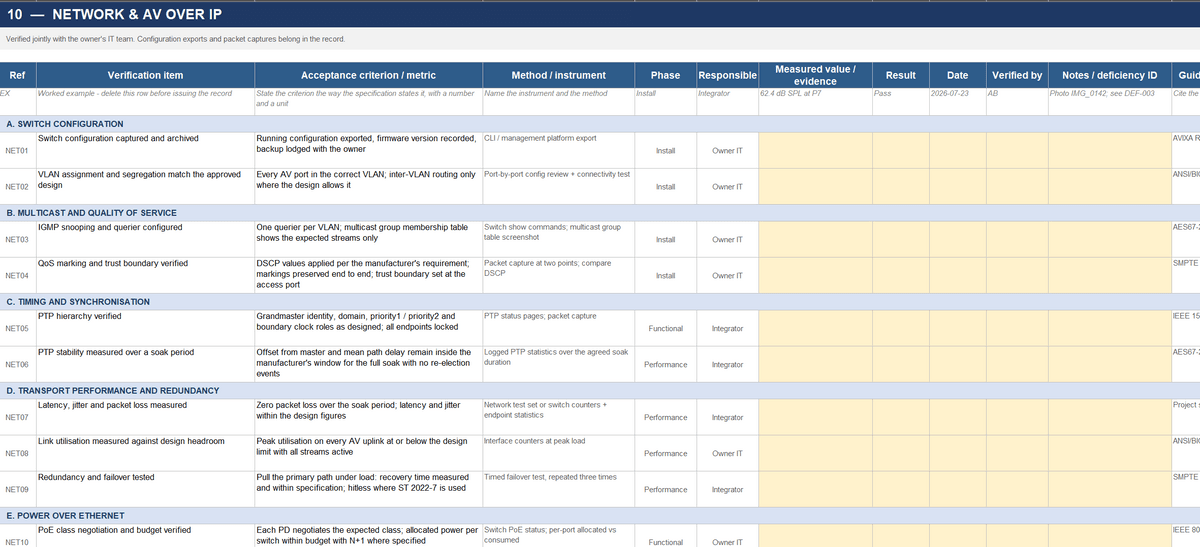This screenshot has height=547, width=1200.
Task: Select the 'NET06' reference cell
Action: click(17, 364)
